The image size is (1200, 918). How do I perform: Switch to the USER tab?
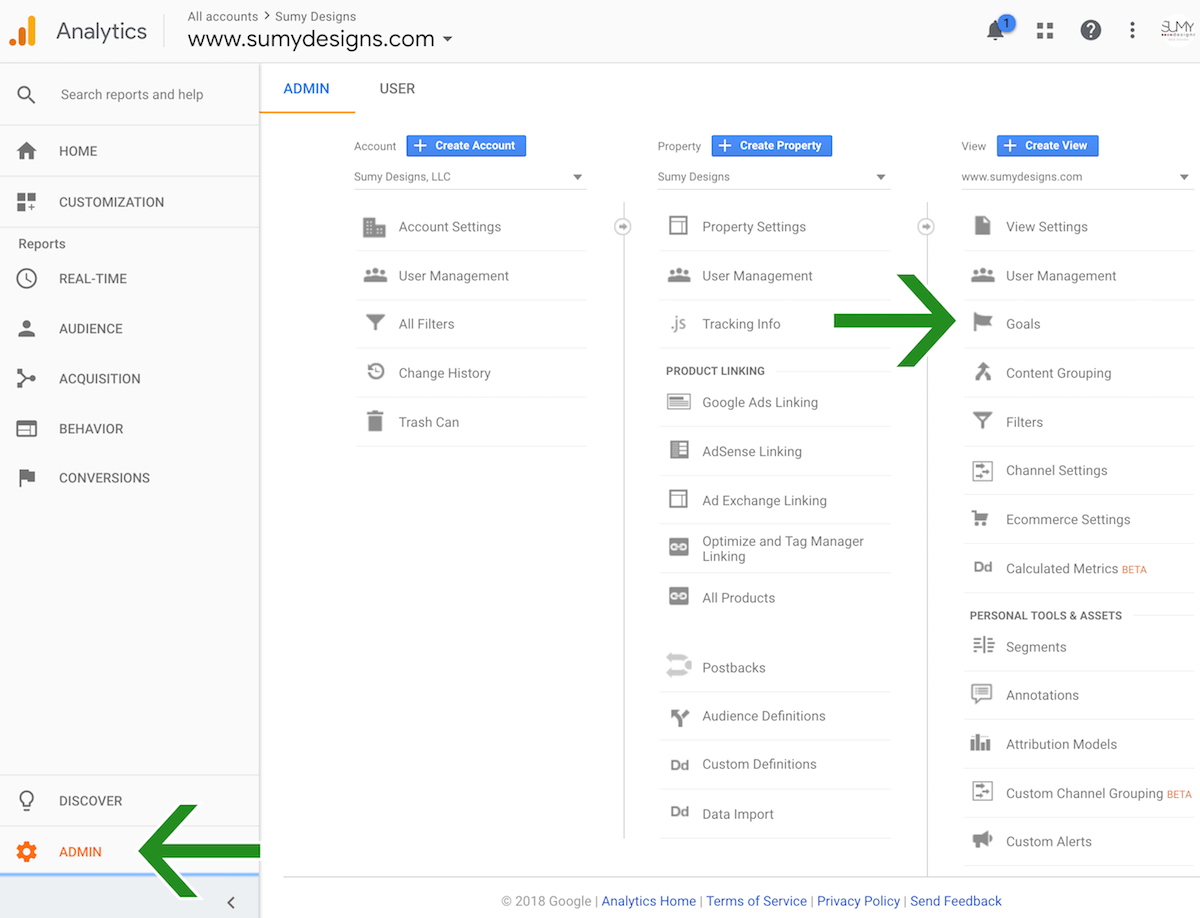397,88
